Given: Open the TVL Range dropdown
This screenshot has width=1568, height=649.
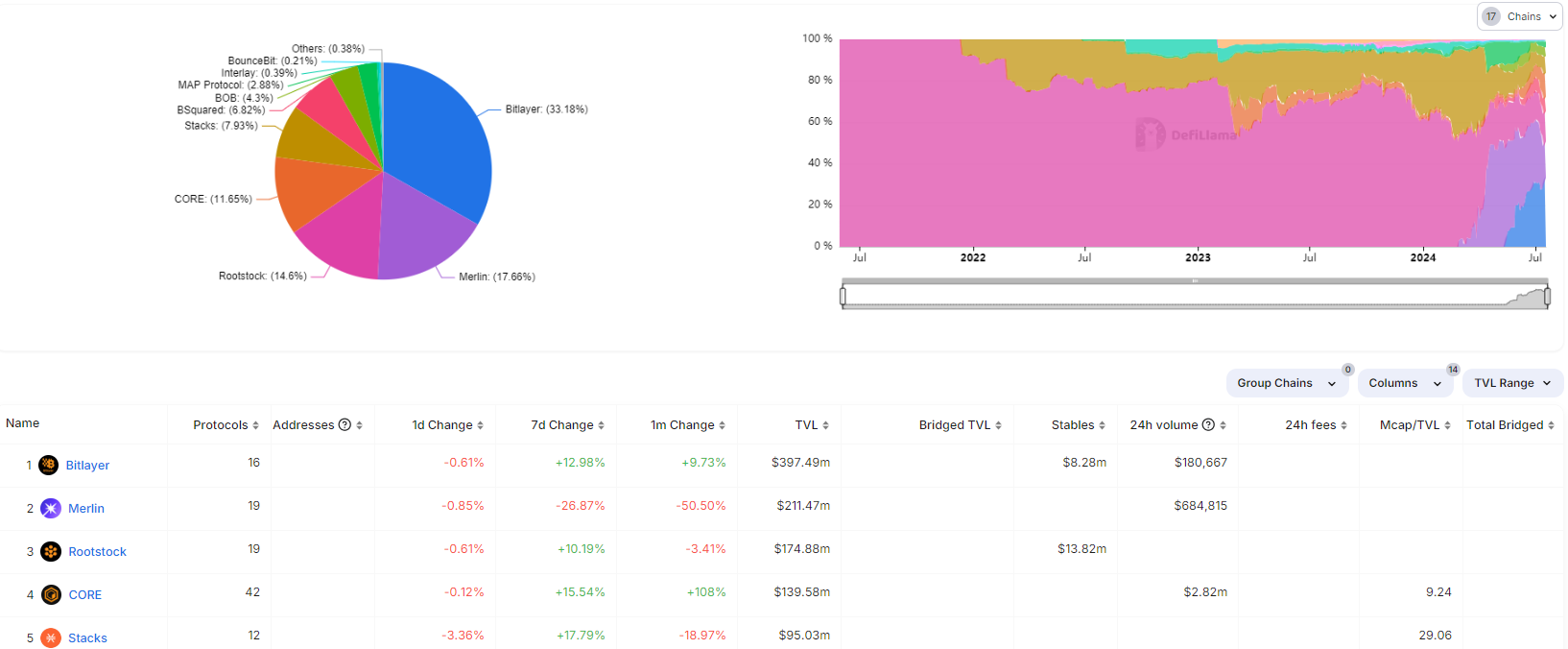Looking at the screenshot, I should tap(1513, 383).
